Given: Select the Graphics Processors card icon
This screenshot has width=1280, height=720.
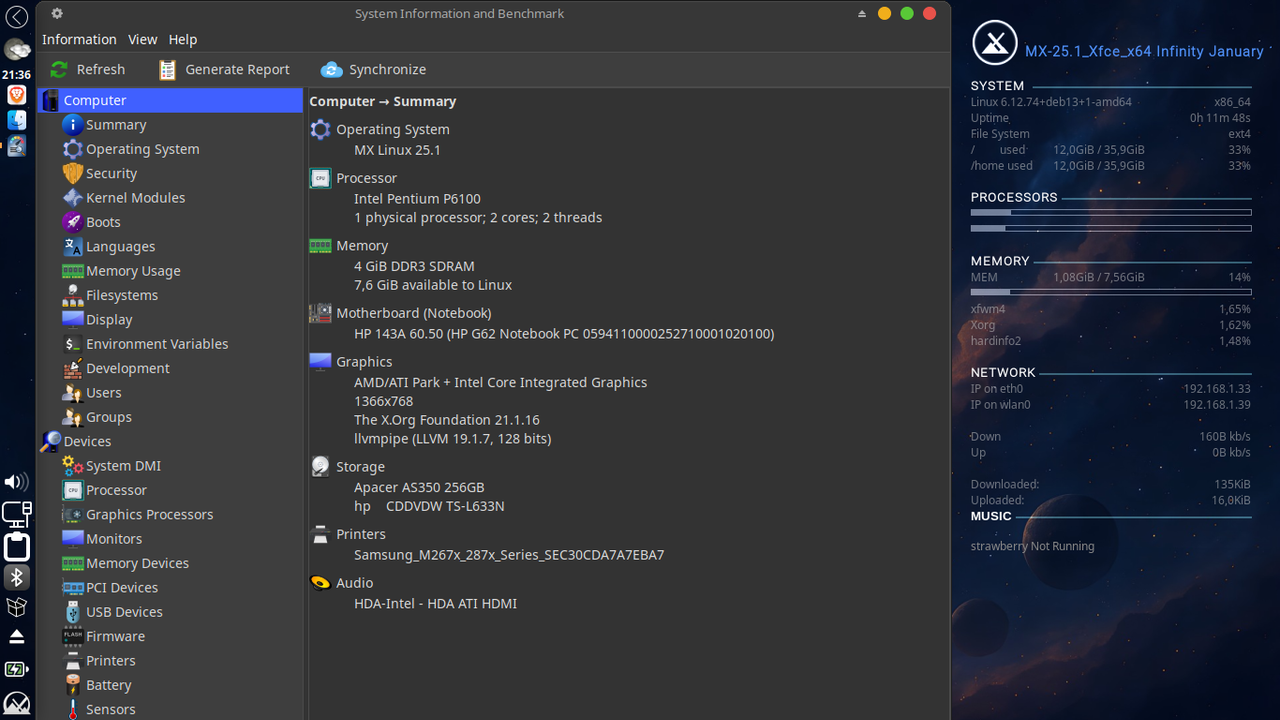Looking at the screenshot, I should pos(72,514).
